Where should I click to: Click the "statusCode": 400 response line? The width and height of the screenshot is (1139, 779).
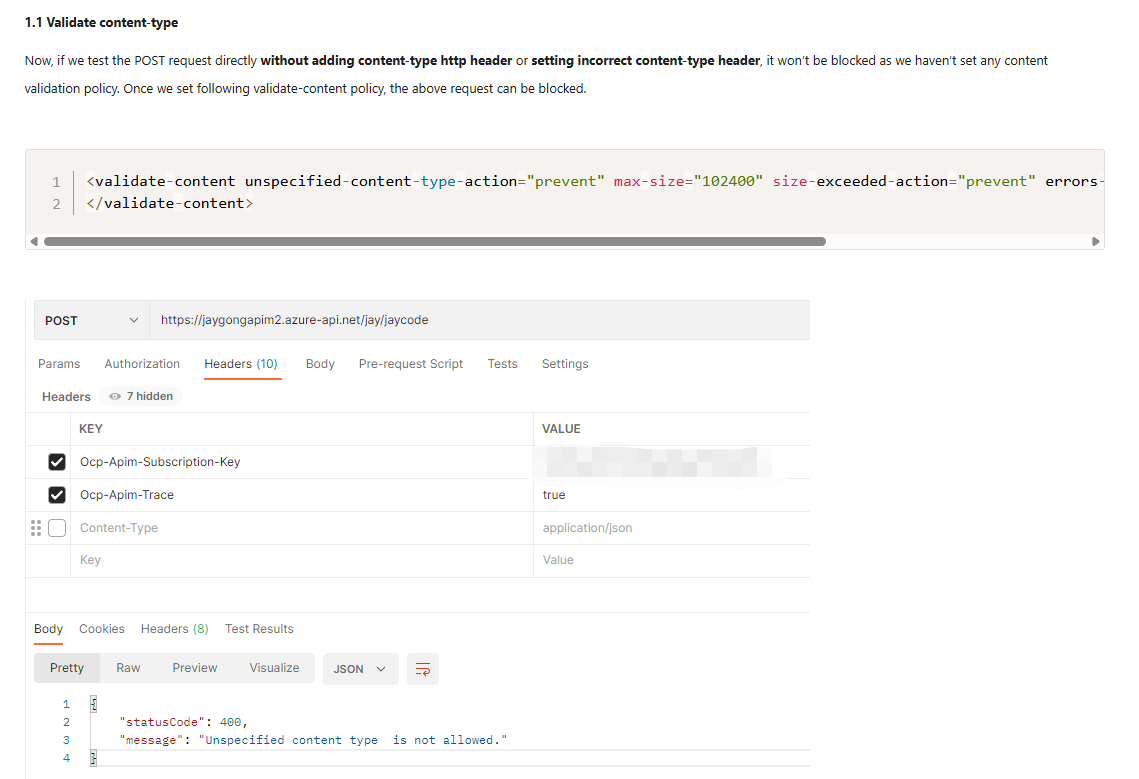[183, 722]
